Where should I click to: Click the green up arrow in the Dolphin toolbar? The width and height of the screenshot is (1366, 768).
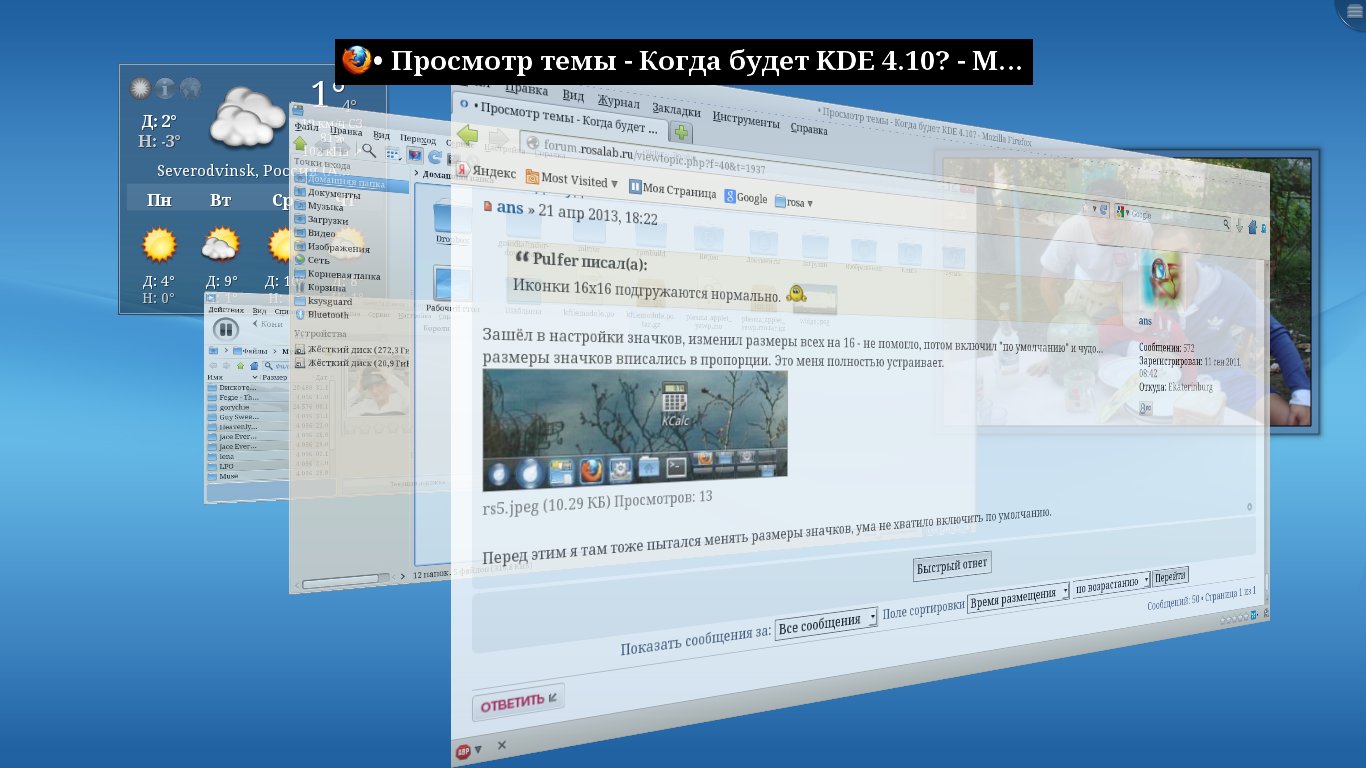coord(299,144)
